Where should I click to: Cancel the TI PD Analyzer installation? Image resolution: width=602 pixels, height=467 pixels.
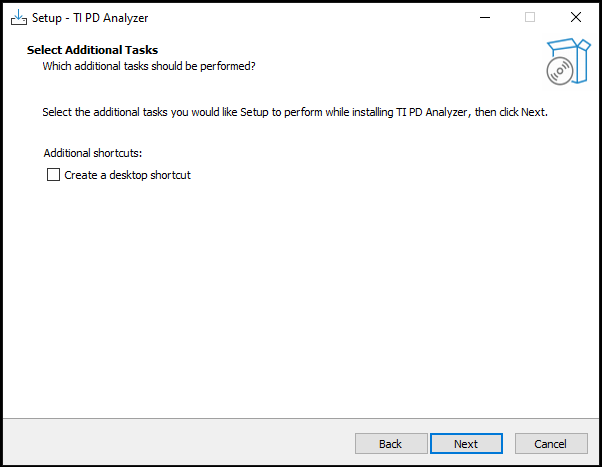click(x=550, y=443)
